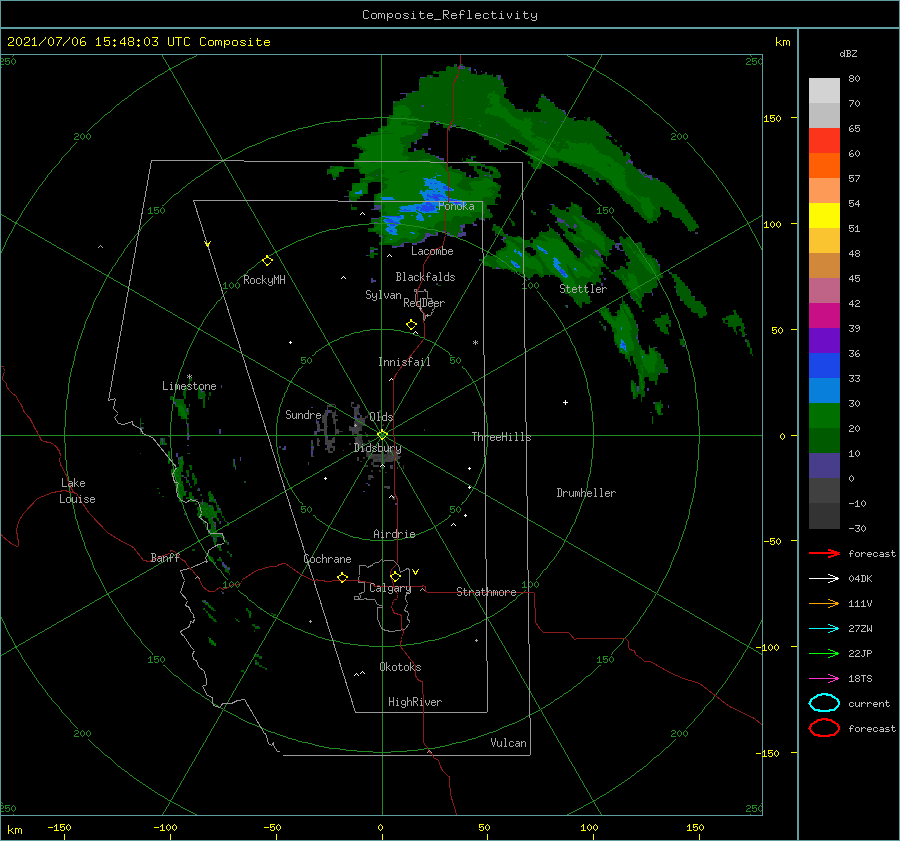The image size is (900, 841).
Task: Click the Calgary label
Action: 390,588
